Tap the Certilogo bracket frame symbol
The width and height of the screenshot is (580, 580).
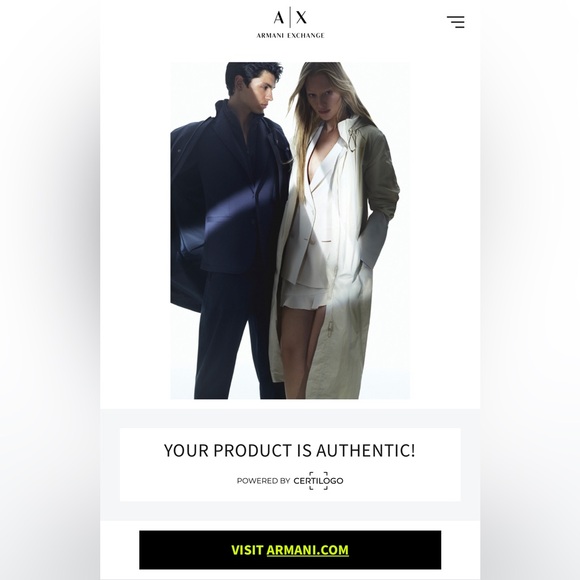coord(318,481)
